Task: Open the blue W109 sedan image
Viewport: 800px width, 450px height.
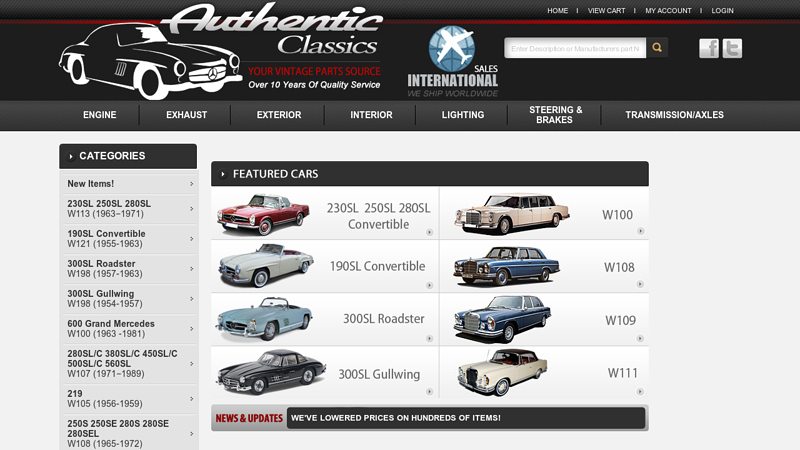Action: (x=502, y=319)
